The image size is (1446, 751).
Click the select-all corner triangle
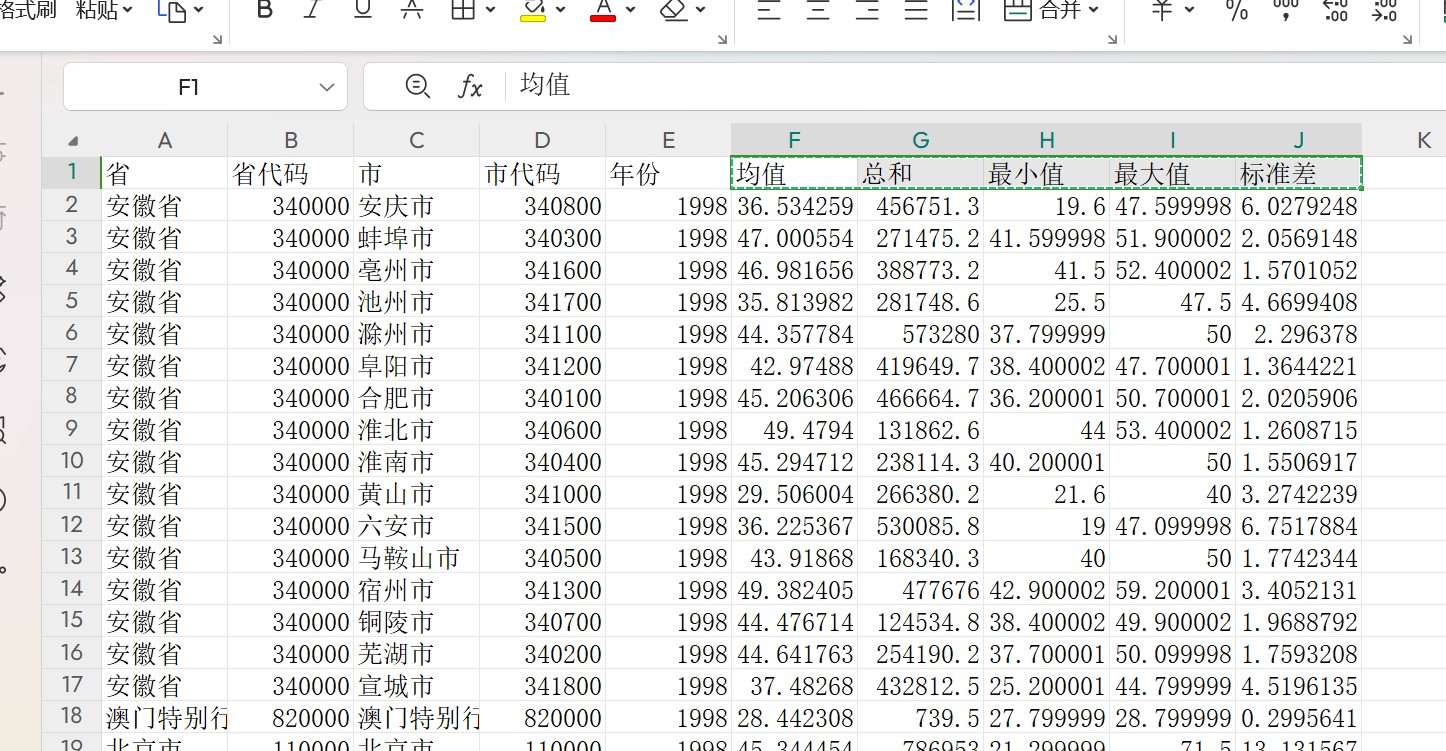72,141
